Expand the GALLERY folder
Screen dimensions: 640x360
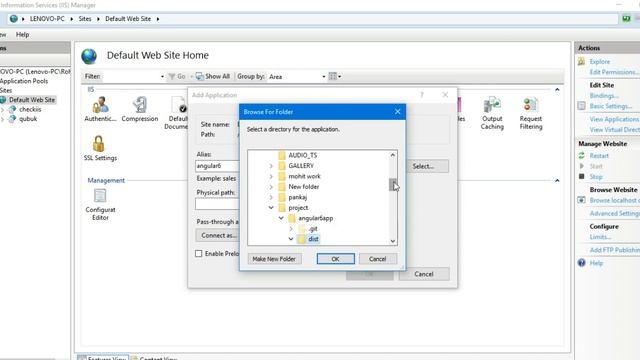271,166
